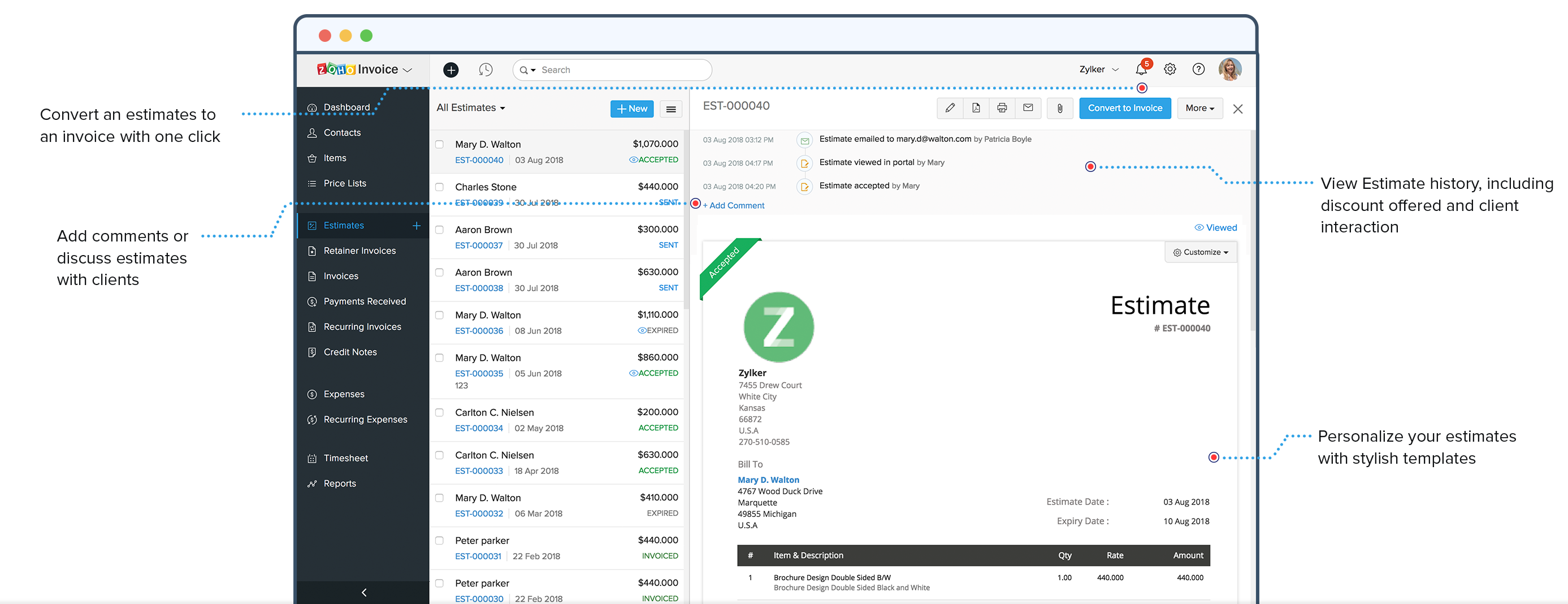Tick checkbox for EST-000037

pyautogui.click(x=439, y=230)
